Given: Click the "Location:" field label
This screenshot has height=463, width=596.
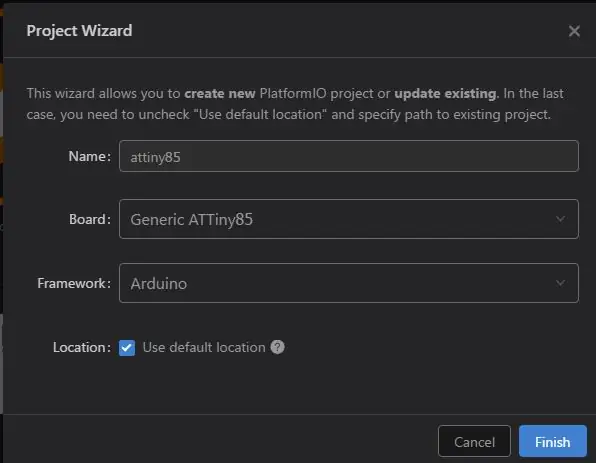Looking at the screenshot, I should (82, 347).
